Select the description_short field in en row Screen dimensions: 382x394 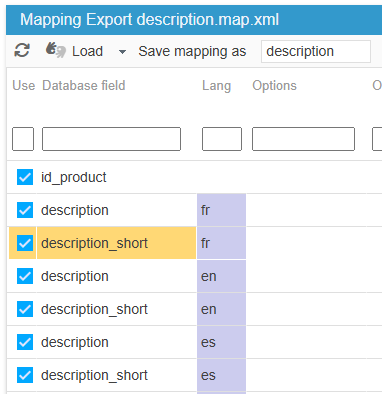pyautogui.click(x=117, y=309)
